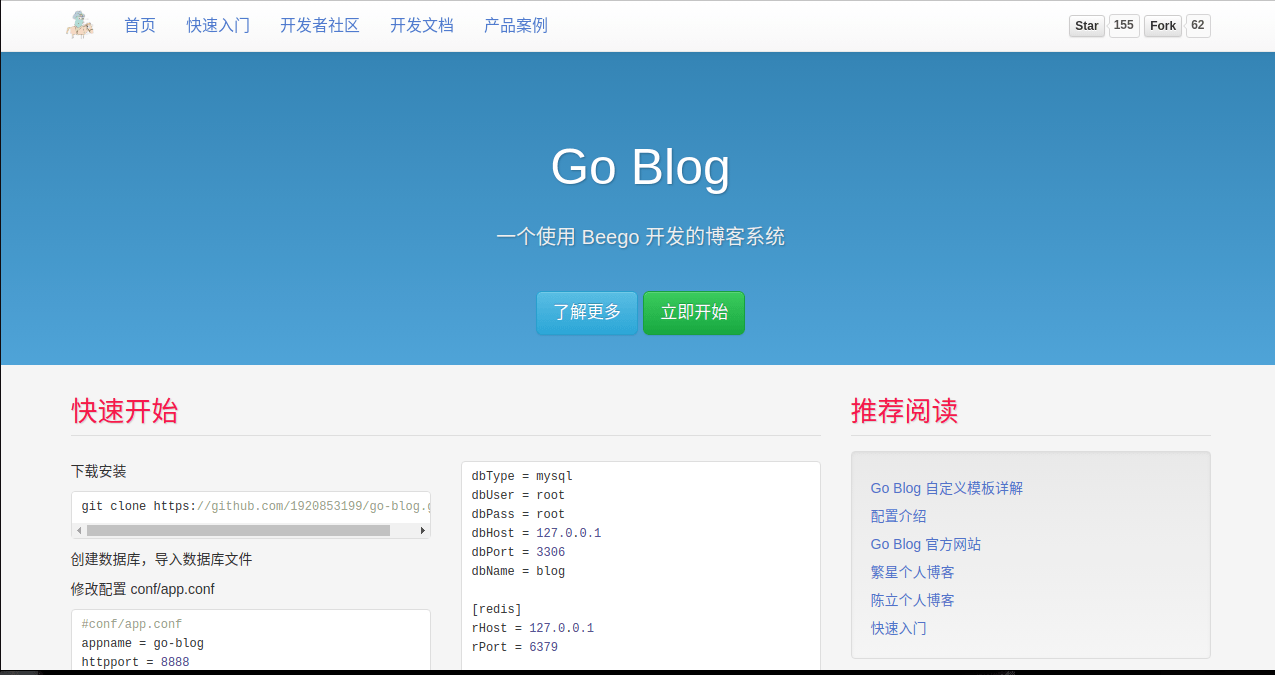Click the dbUser = root line
The width and height of the screenshot is (1275, 675).
pos(518,495)
